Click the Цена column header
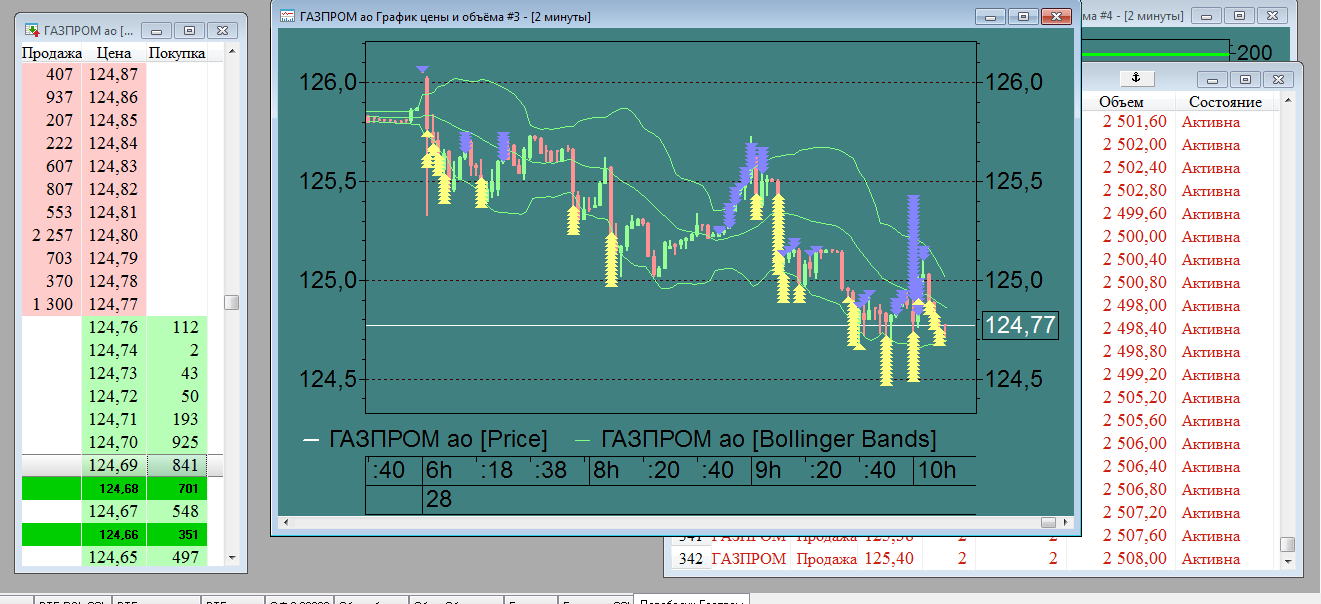 [x=114, y=53]
